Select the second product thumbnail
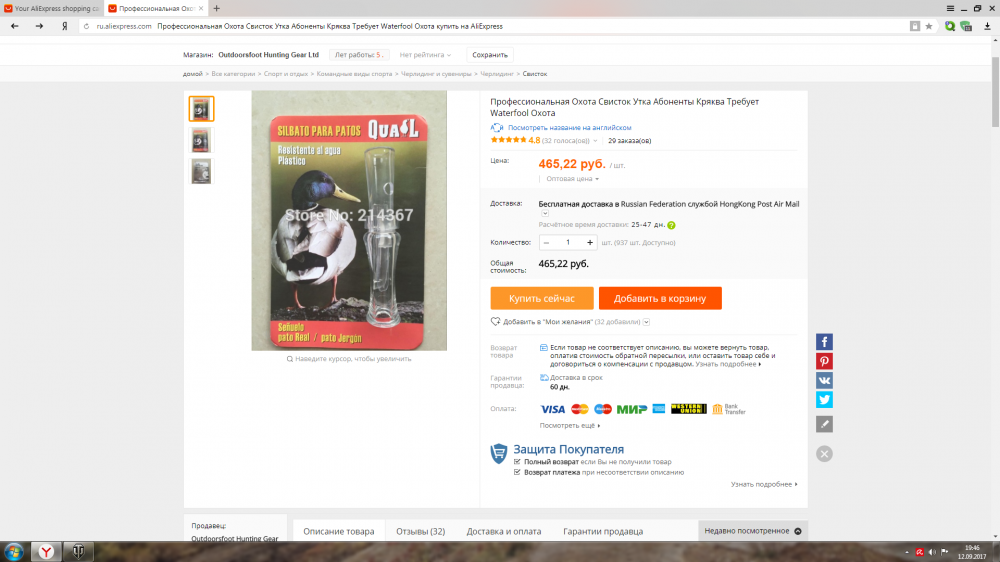The image size is (1000, 562). click(201, 140)
